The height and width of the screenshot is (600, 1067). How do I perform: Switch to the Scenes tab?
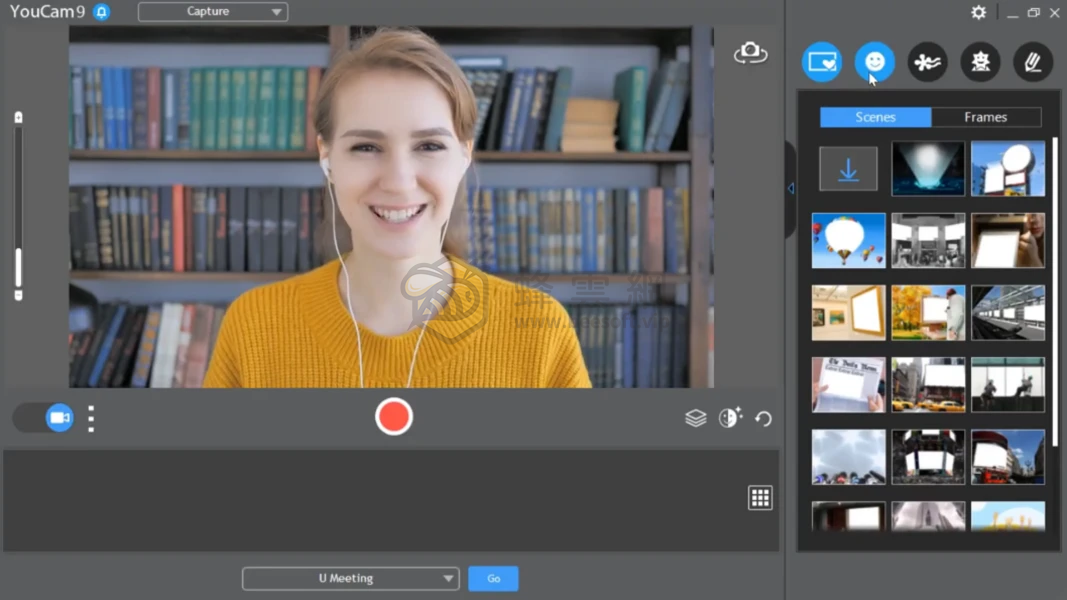point(875,117)
